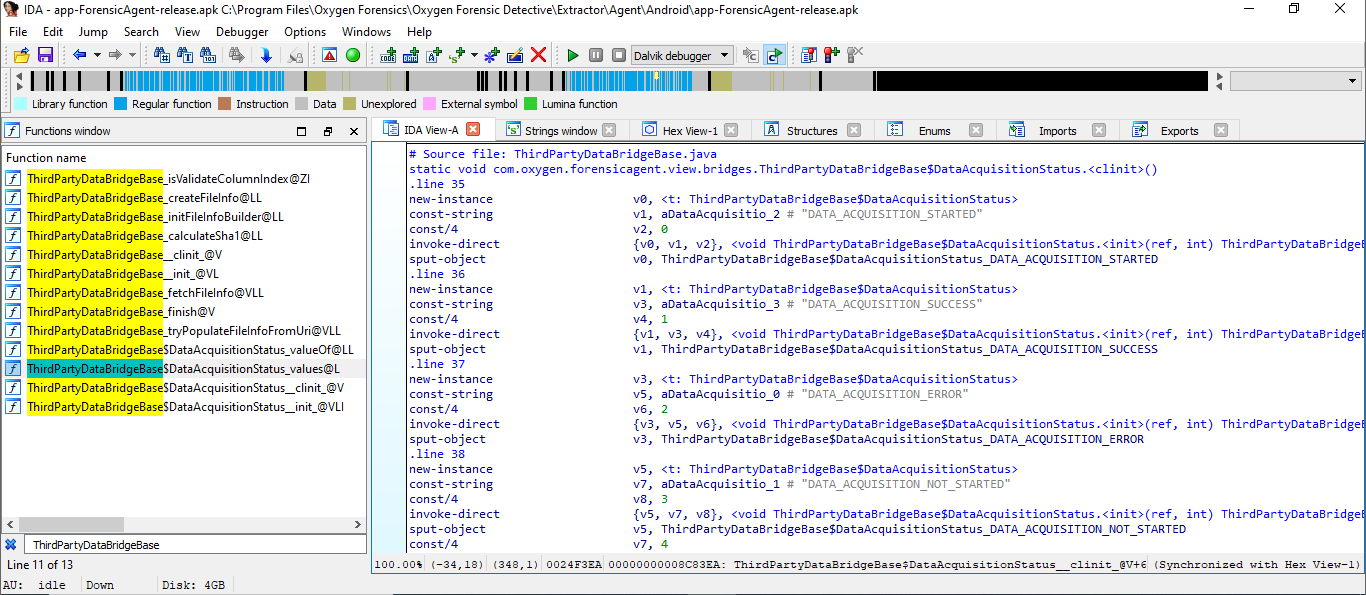The image size is (1366, 595).
Task: Click the red X delete icon in toolbar
Action: click(x=539, y=55)
